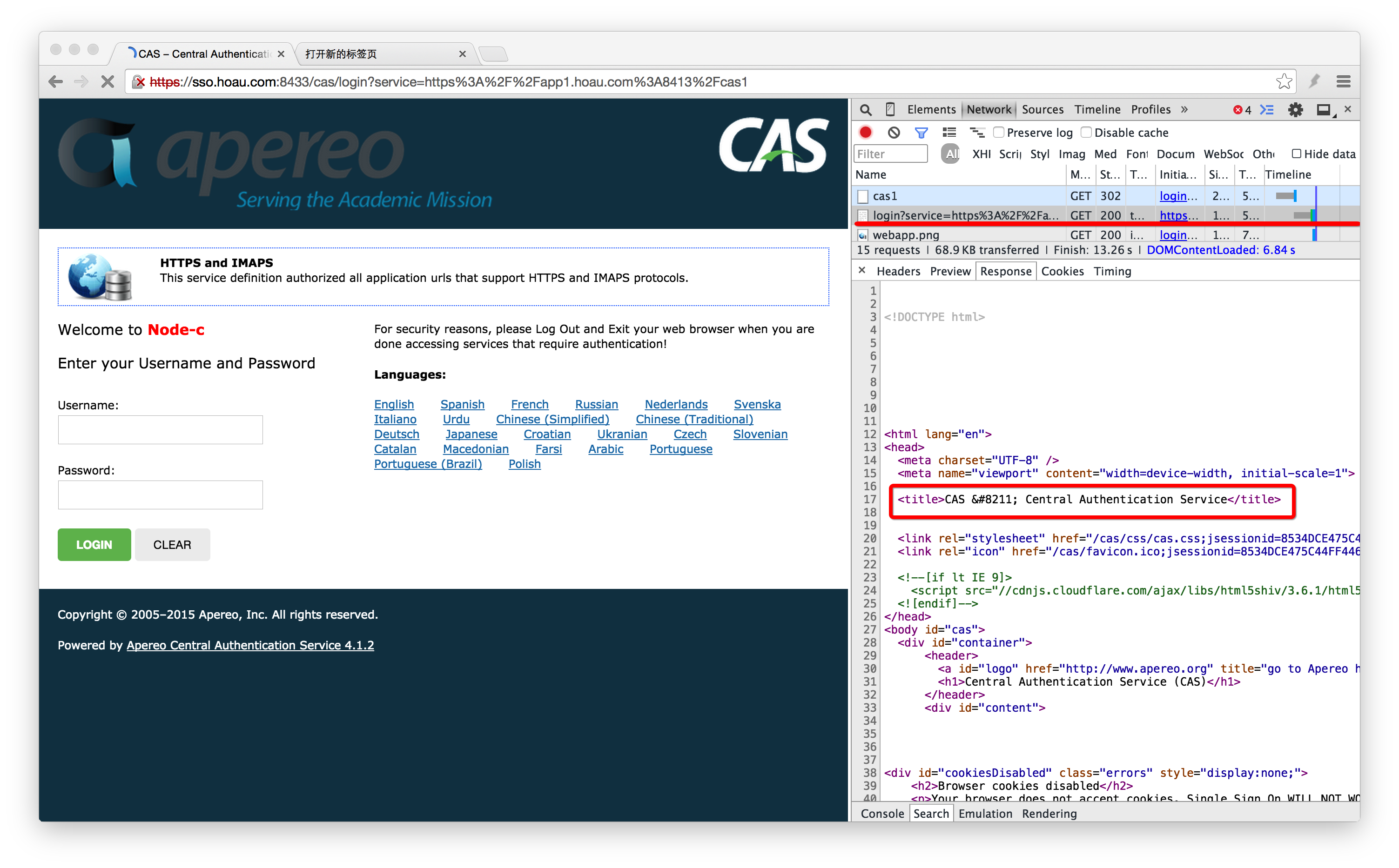The width and height of the screenshot is (1399, 868).
Task: Open the Sources panel tab
Action: 1043,110
